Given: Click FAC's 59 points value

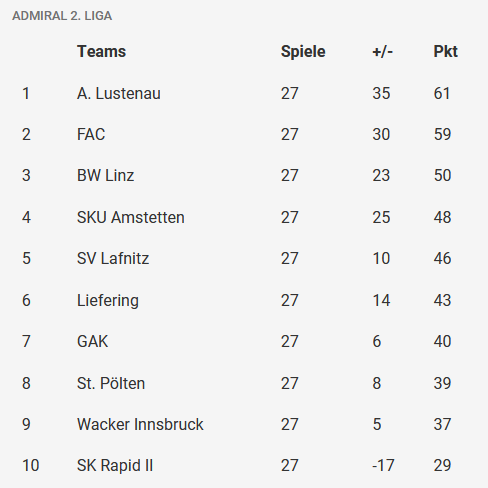Looking at the screenshot, I should 442,135.
